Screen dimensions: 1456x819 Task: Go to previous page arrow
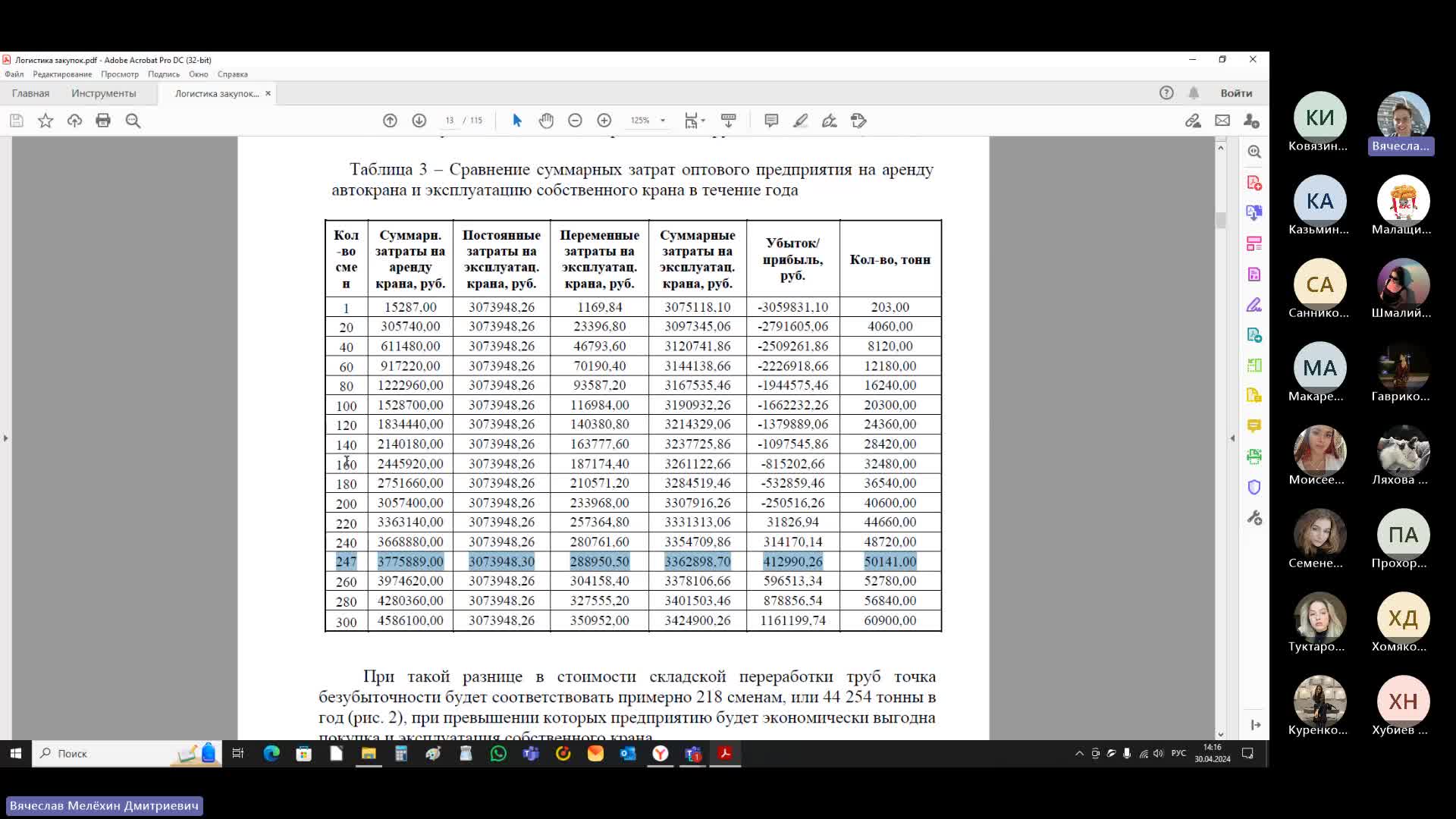pos(390,121)
